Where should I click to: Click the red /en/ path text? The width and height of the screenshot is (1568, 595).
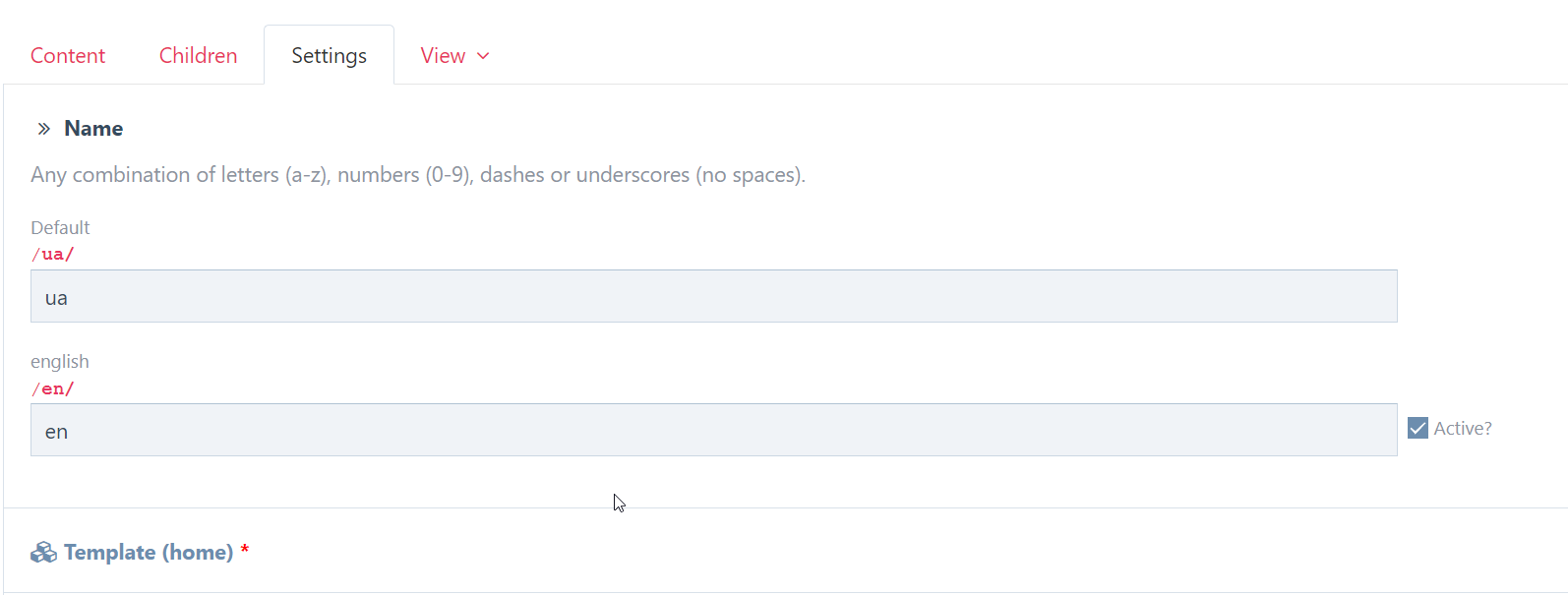pos(53,387)
